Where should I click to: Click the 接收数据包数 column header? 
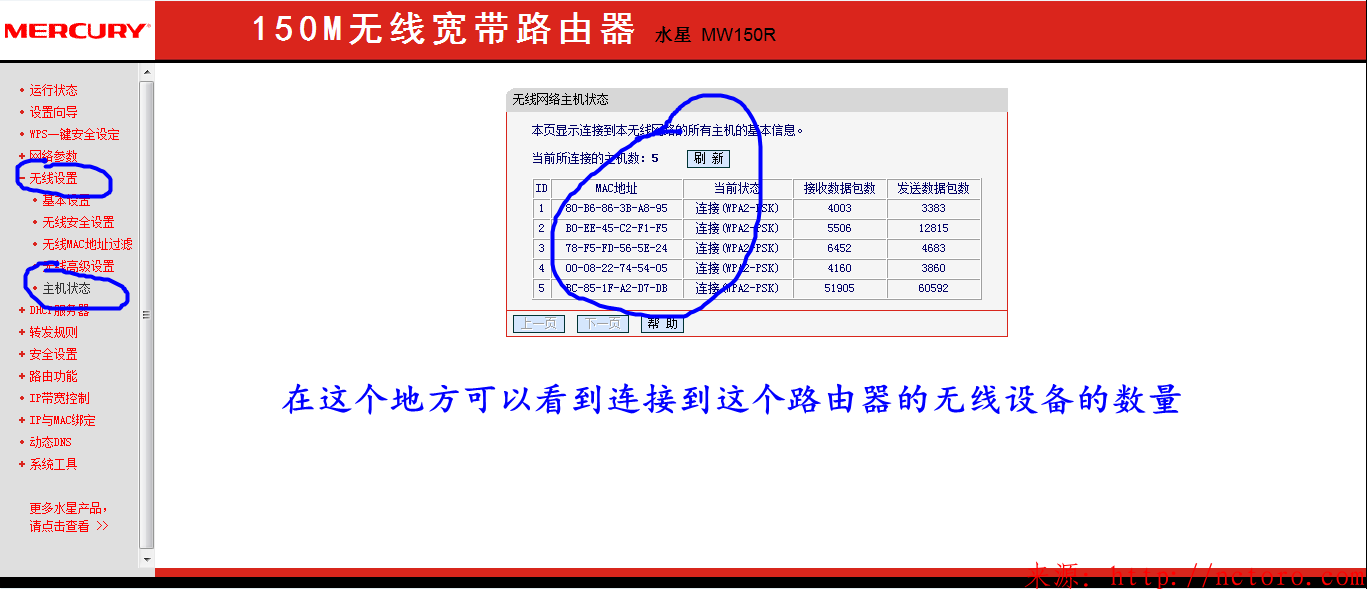839,188
